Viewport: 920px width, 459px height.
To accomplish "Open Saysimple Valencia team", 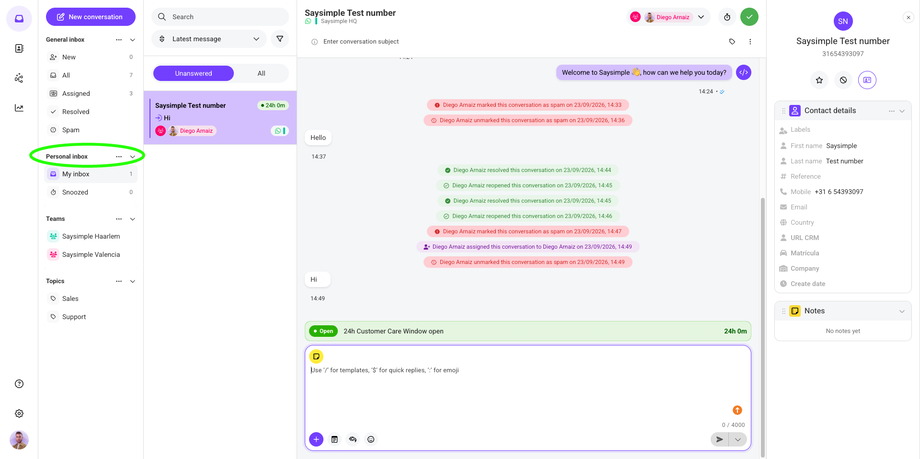I will coord(91,255).
